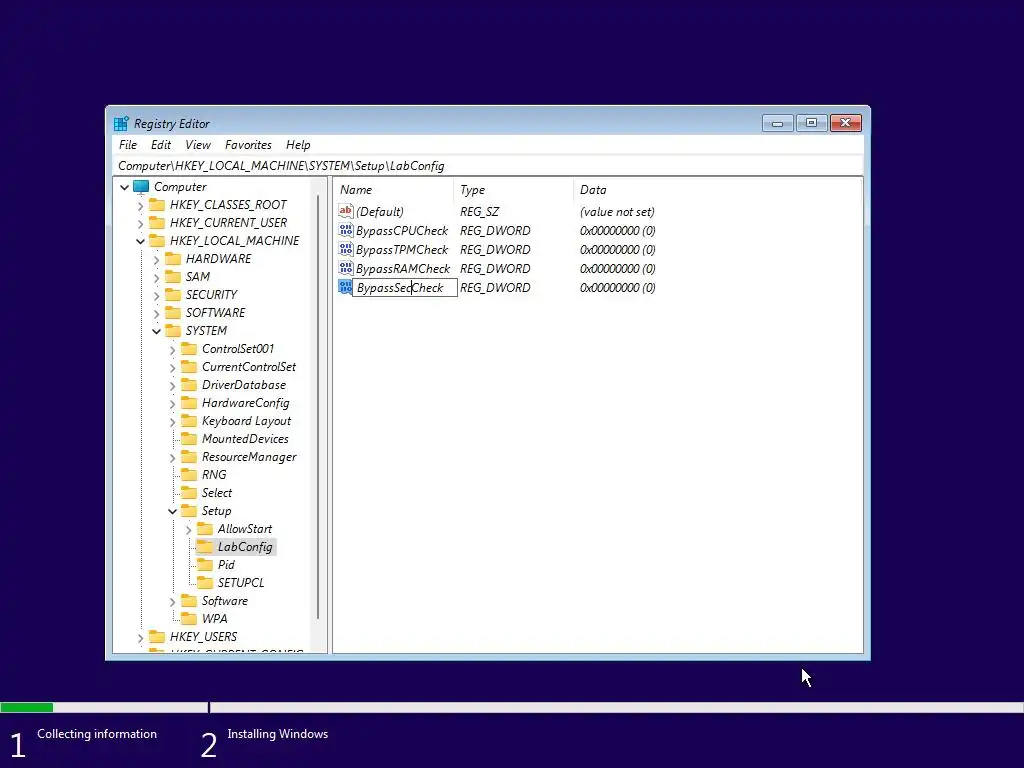Click the MountedDevices folder icon
The image size is (1024, 768).
[x=189, y=439]
